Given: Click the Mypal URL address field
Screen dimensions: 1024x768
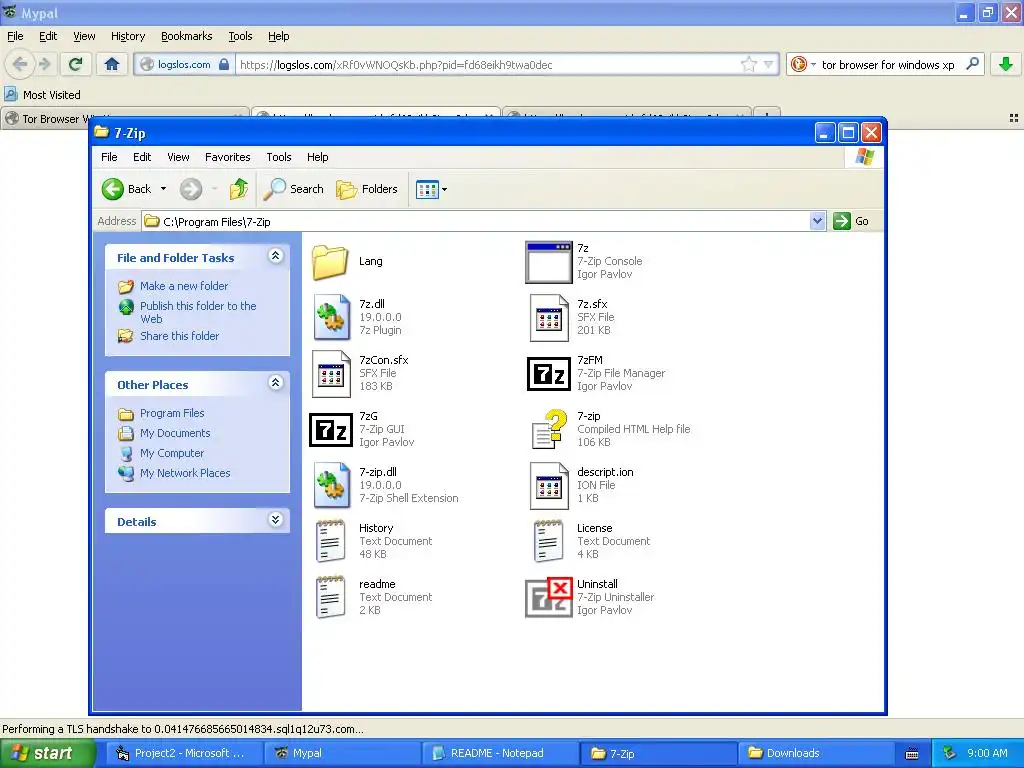Looking at the screenshot, I should [x=487, y=65].
